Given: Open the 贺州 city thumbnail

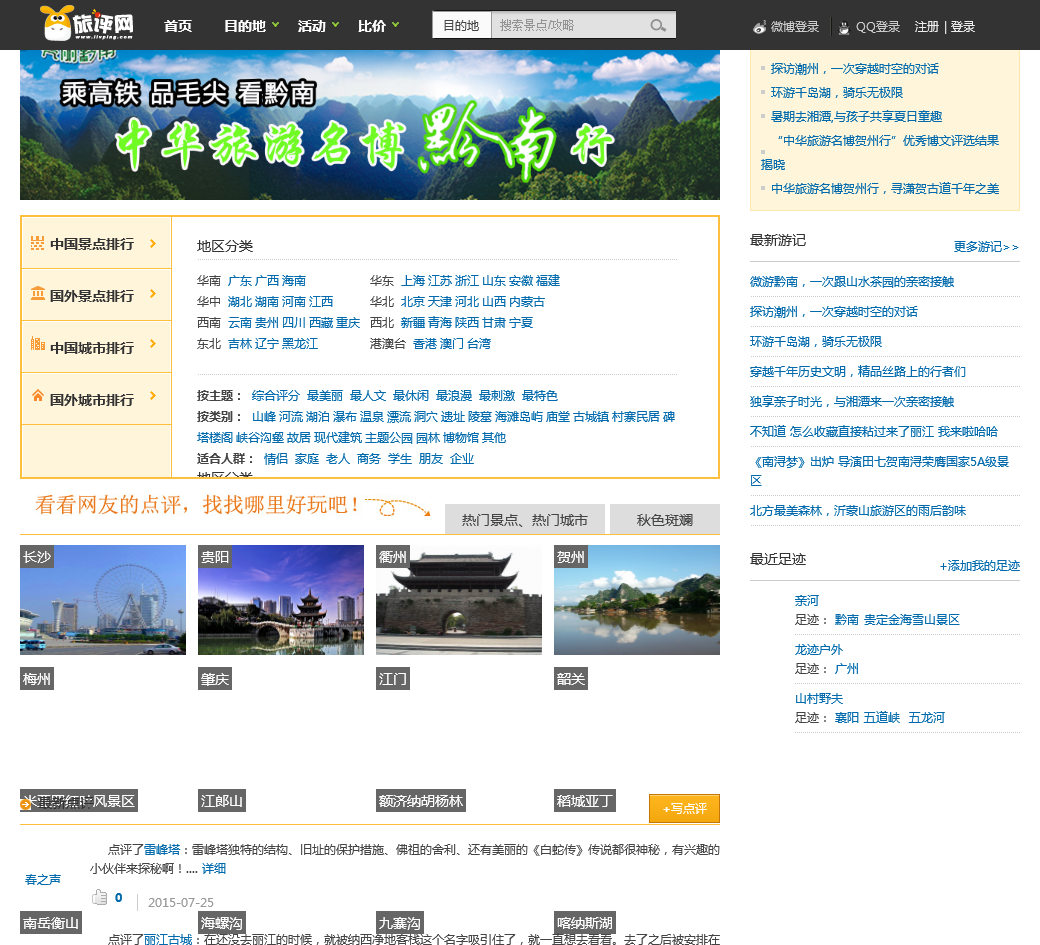Looking at the screenshot, I should point(637,599).
